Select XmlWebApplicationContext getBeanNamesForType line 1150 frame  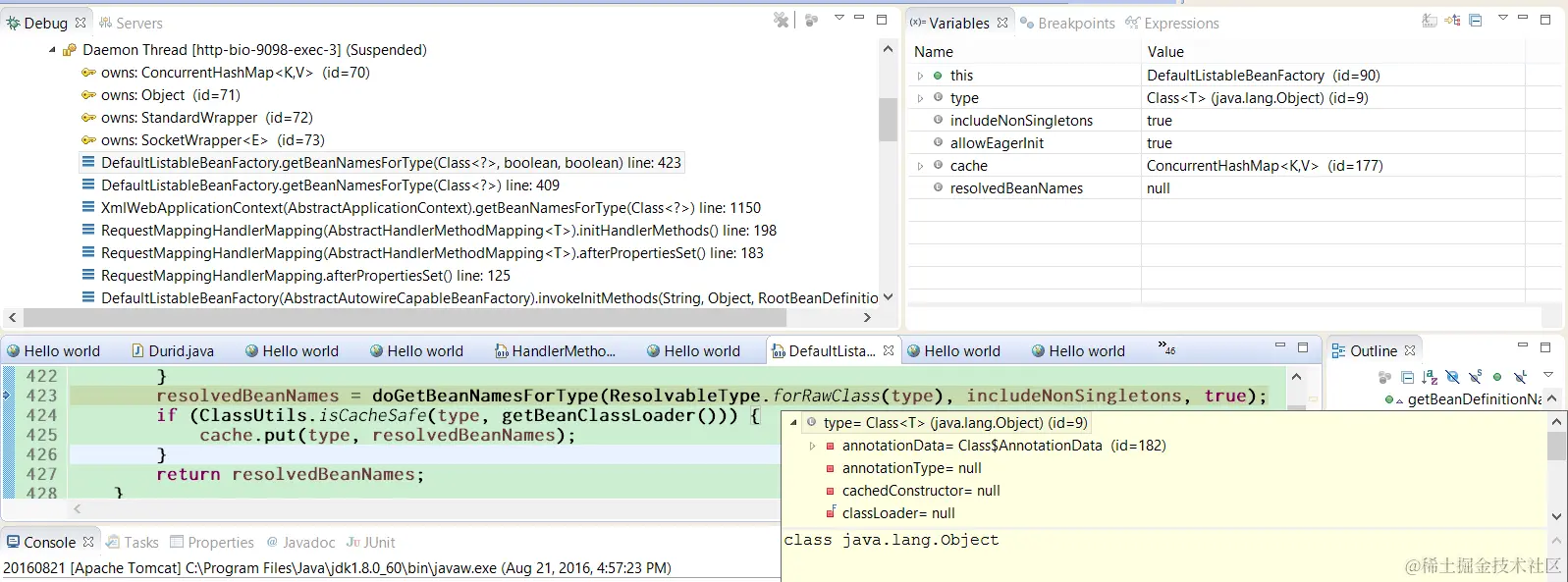click(421, 208)
